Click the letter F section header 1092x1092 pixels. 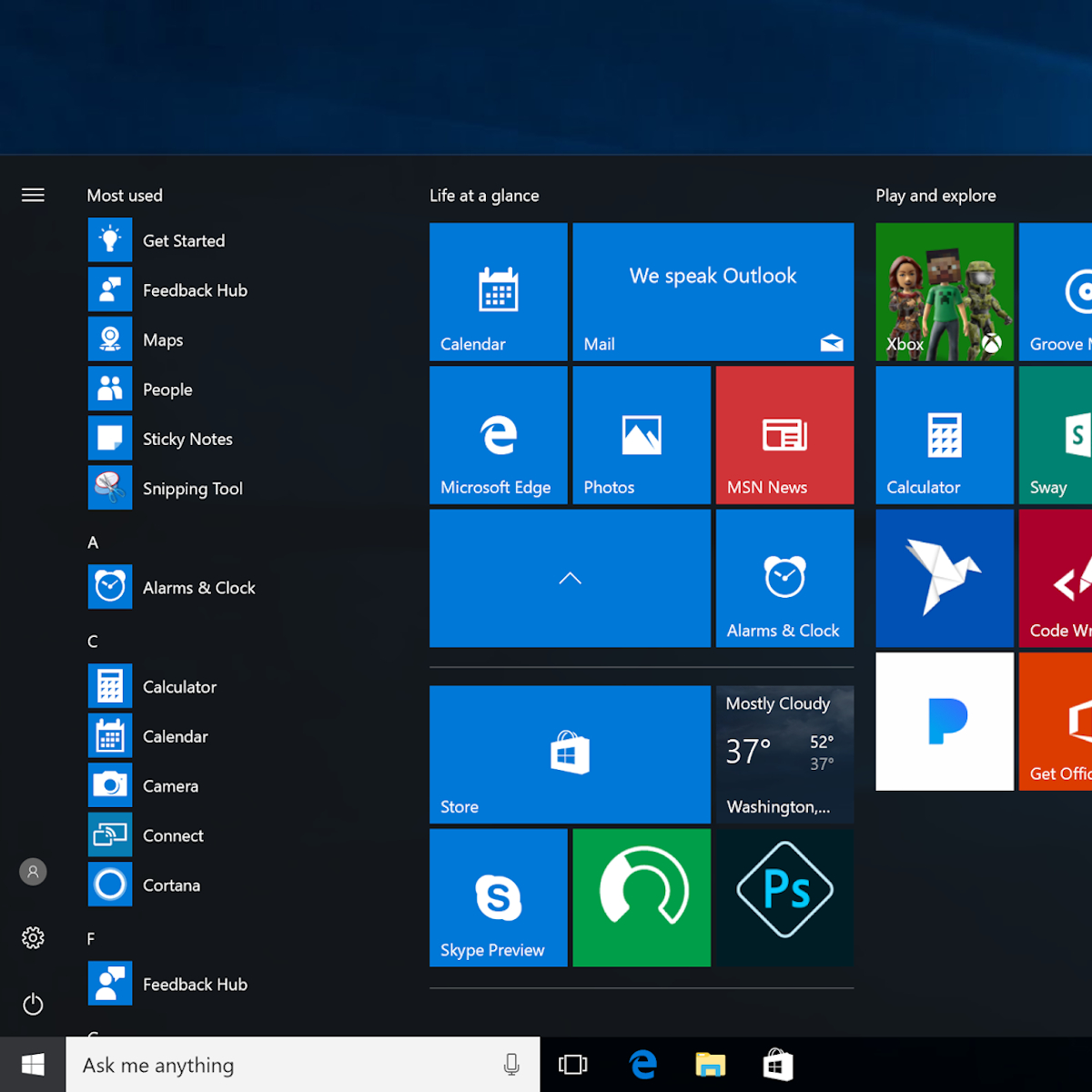[x=91, y=939]
